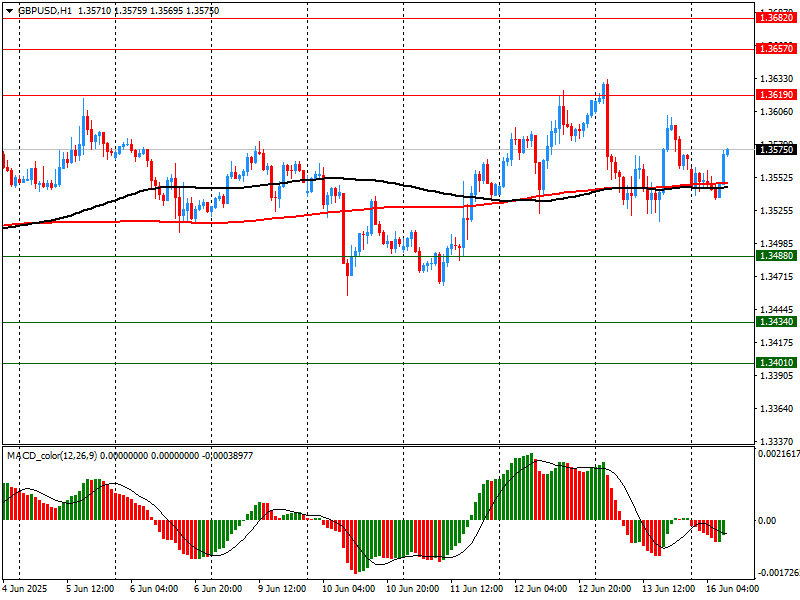
Task: Click the black 1.35750 current price tag
Action: point(776,149)
